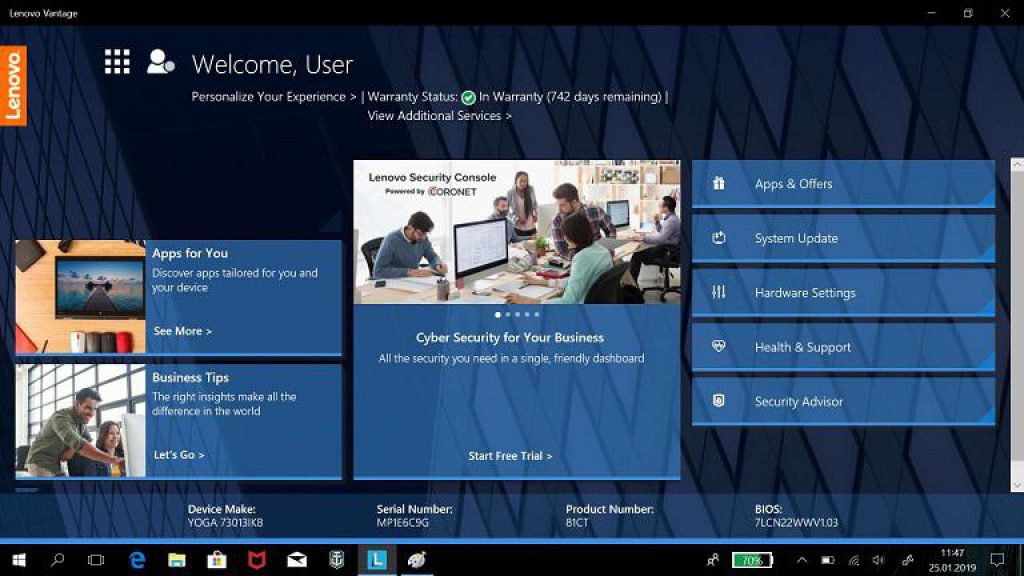Open Health & Support menu
This screenshot has width=1024, height=576.
click(843, 347)
